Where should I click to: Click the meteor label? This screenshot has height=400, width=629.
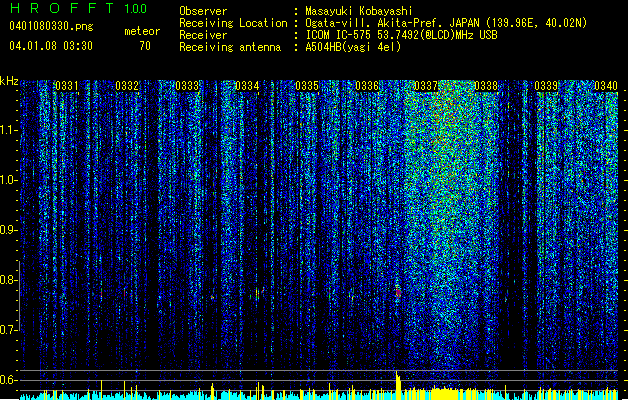[x=142, y=31]
